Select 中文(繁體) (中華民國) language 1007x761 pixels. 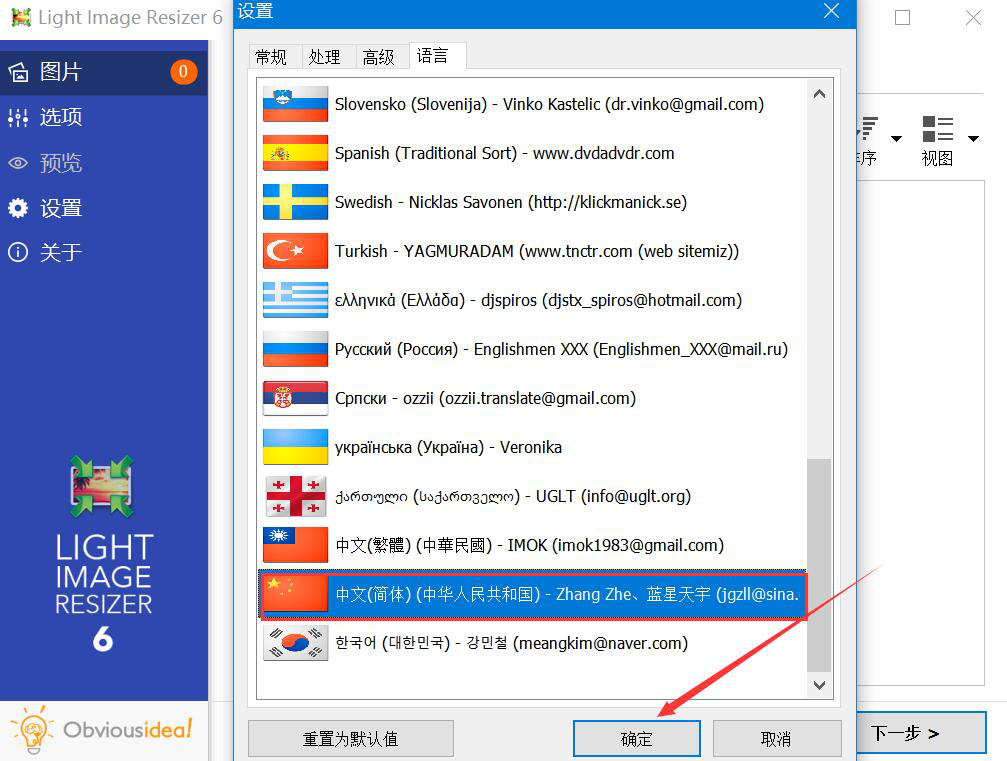(532, 545)
